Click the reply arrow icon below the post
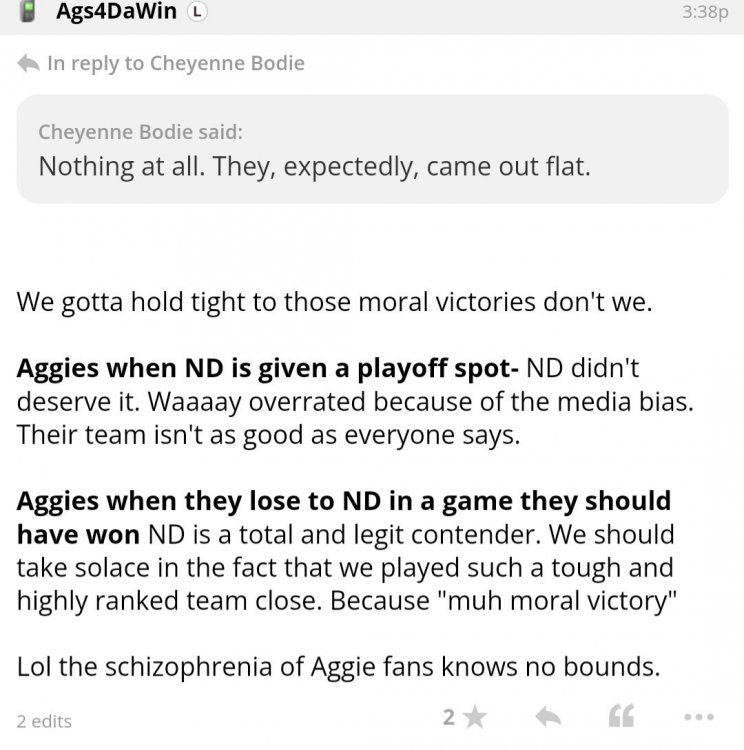This screenshot has height=750, width=744. 547,716
